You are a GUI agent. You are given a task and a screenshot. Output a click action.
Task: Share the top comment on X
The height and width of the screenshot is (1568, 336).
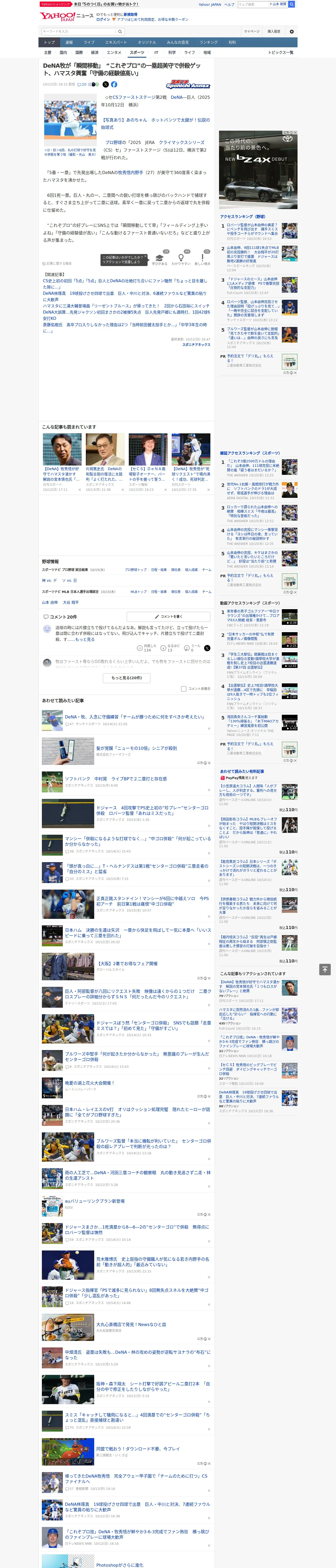point(207,648)
